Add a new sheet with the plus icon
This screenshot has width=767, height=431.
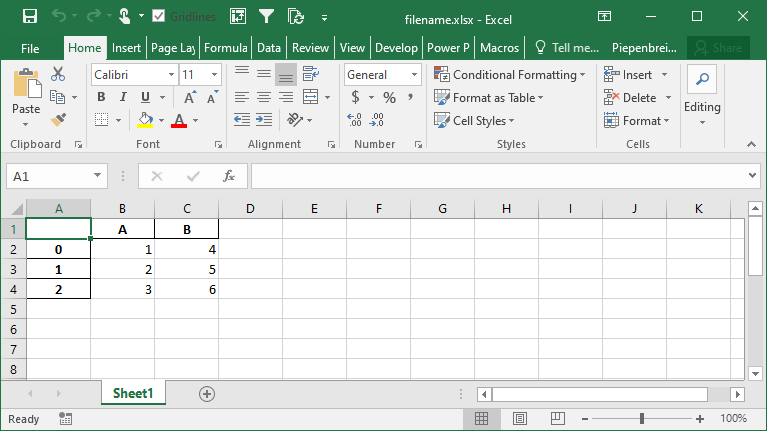pyautogui.click(x=207, y=394)
